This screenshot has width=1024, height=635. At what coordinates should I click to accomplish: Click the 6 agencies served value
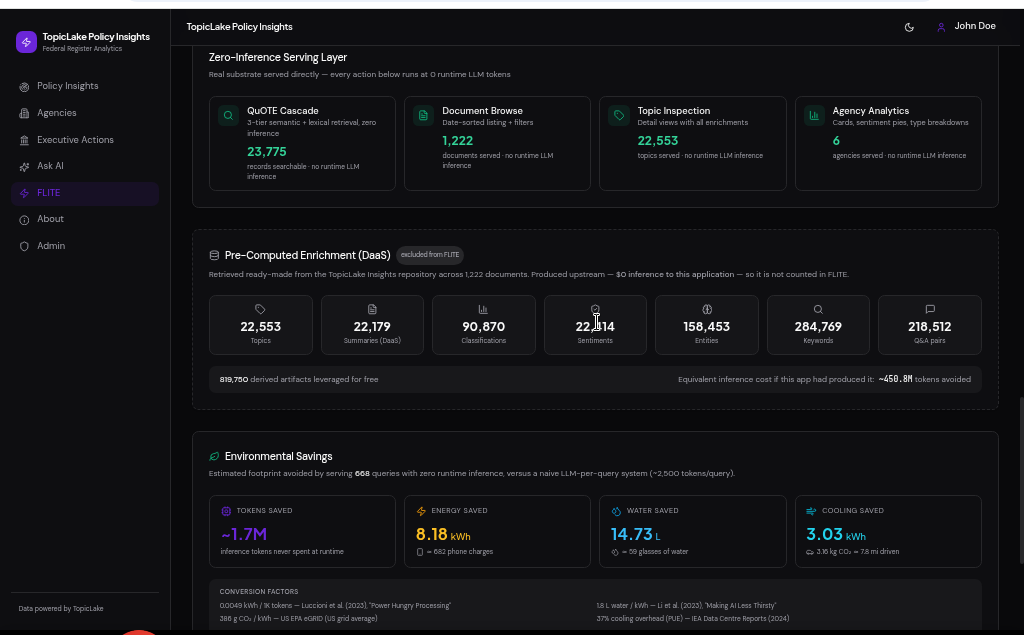pyautogui.click(x=836, y=140)
